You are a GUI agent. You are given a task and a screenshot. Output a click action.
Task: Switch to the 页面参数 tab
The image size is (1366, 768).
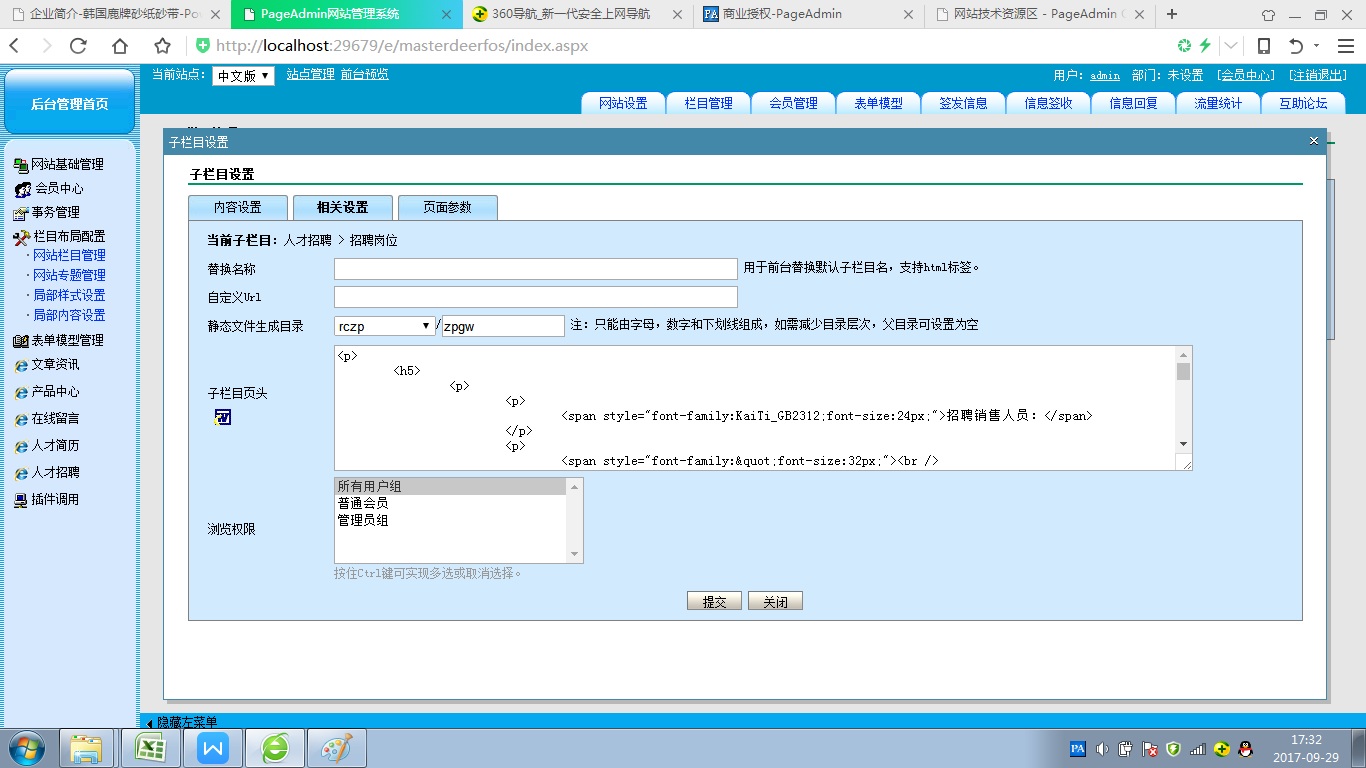click(x=447, y=207)
